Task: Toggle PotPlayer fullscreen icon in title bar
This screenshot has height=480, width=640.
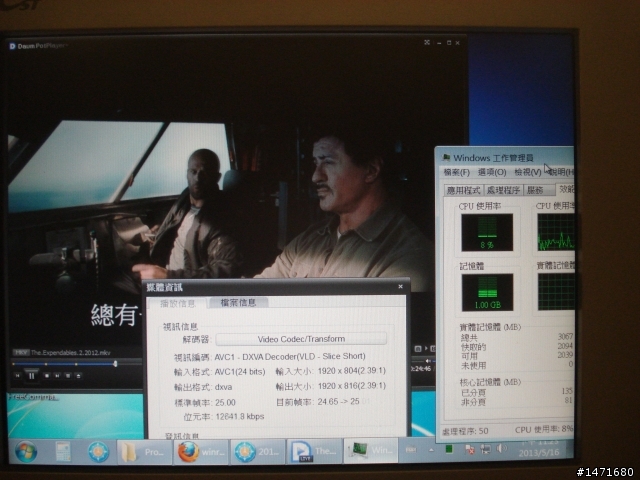Action: pyautogui.click(x=427, y=42)
